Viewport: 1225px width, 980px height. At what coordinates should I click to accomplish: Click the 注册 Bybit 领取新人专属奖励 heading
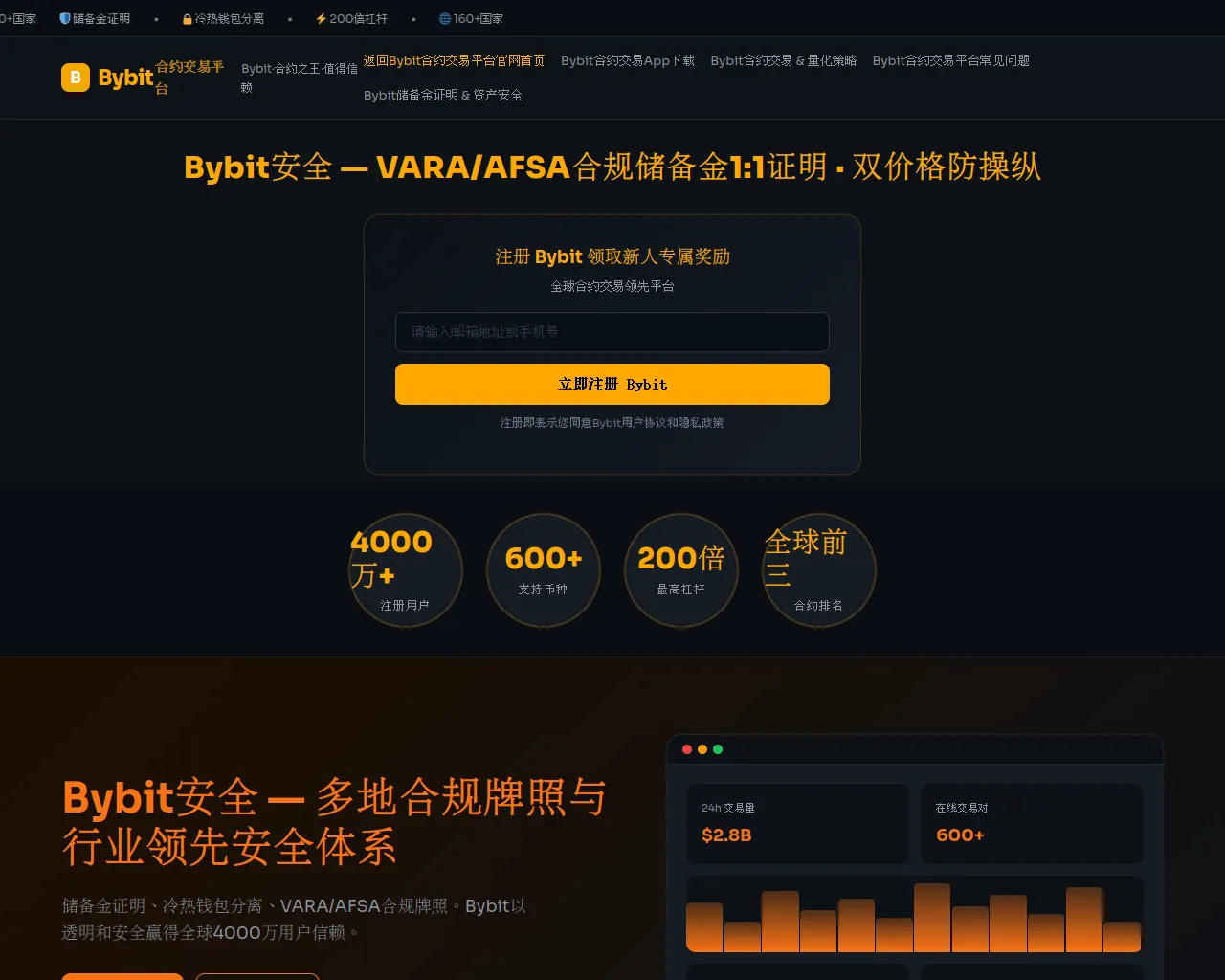612,256
